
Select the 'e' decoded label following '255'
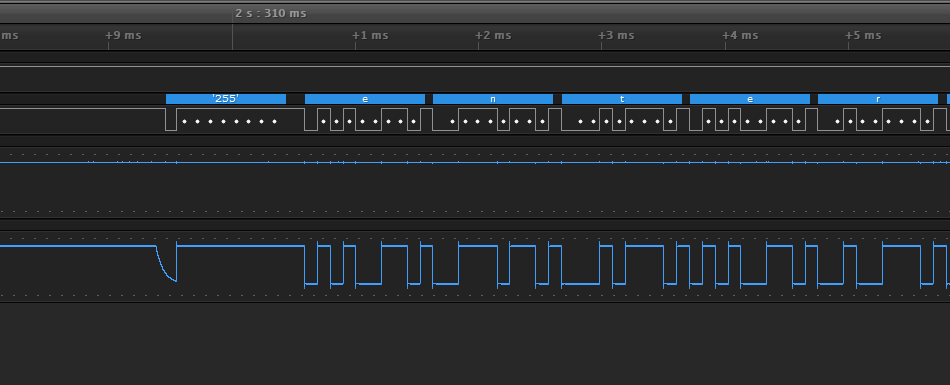pyautogui.click(x=365, y=99)
